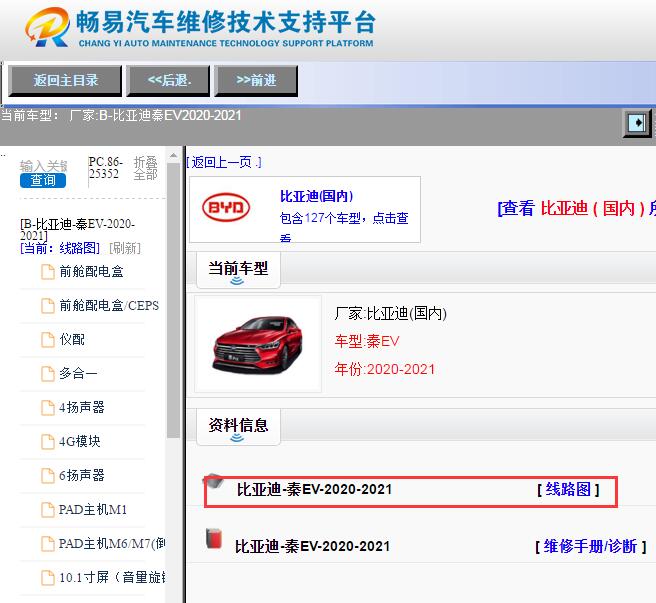Image resolution: width=656 pixels, height=603 pixels.
Task: Click file icon beside PAD主机M1
Action: tap(48, 510)
